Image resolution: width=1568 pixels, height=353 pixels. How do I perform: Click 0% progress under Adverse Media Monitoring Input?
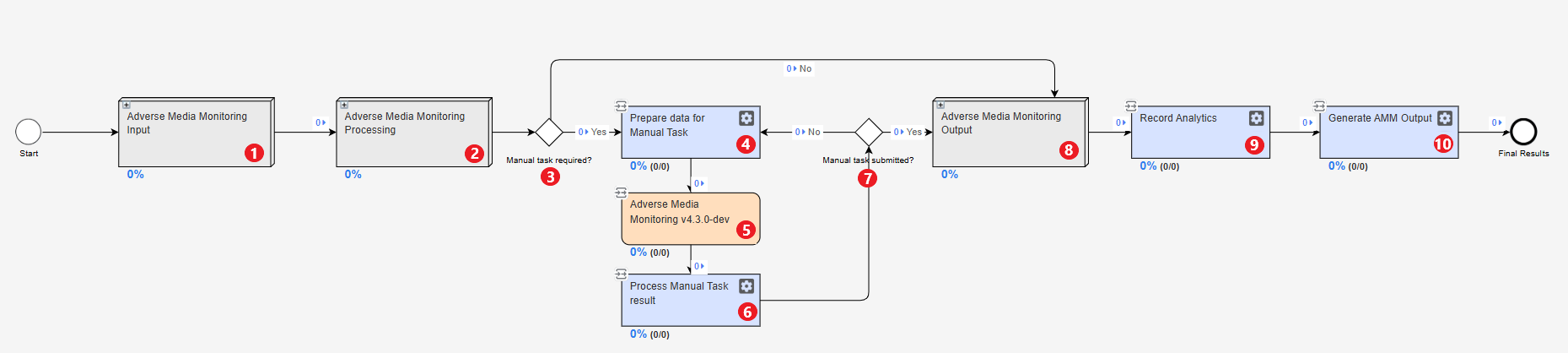click(x=136, y=175)
